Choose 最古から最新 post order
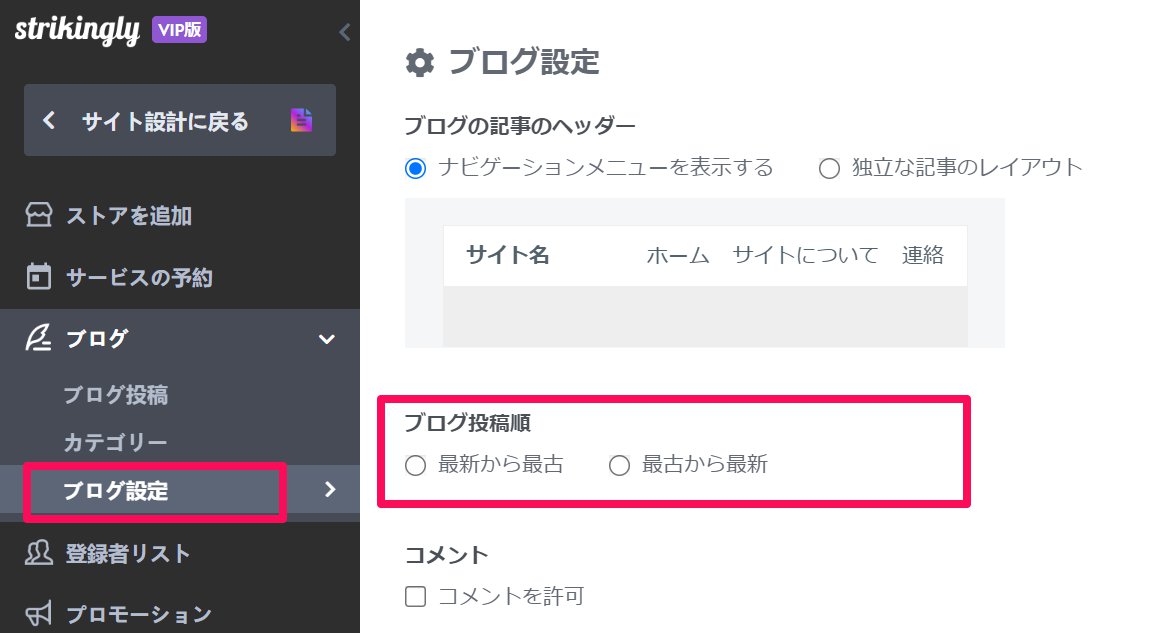 coord(619,465)
